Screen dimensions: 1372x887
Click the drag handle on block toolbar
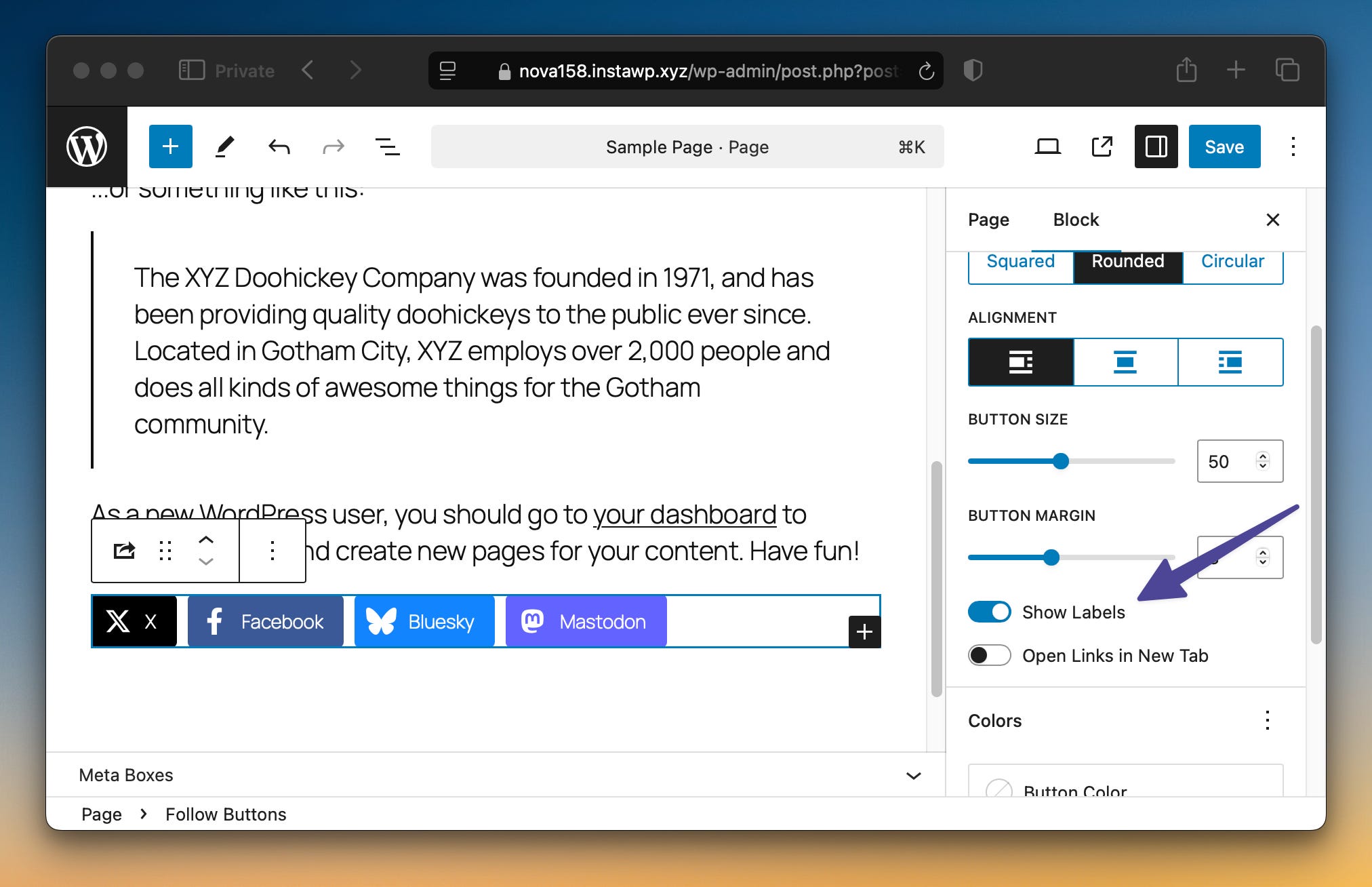pyautogui.click(x=165, y=551)
